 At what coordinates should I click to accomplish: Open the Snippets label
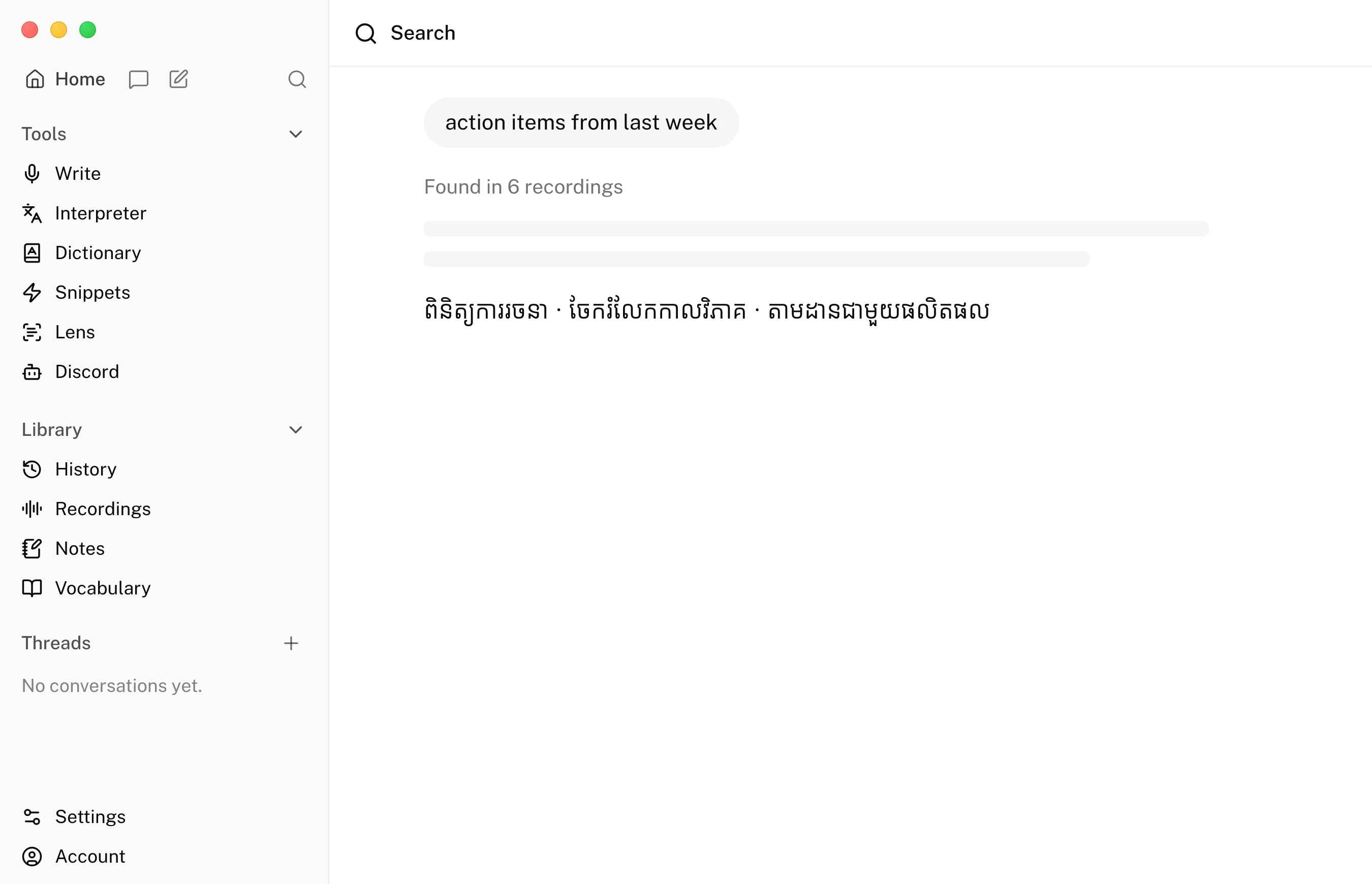coord(93,292)
